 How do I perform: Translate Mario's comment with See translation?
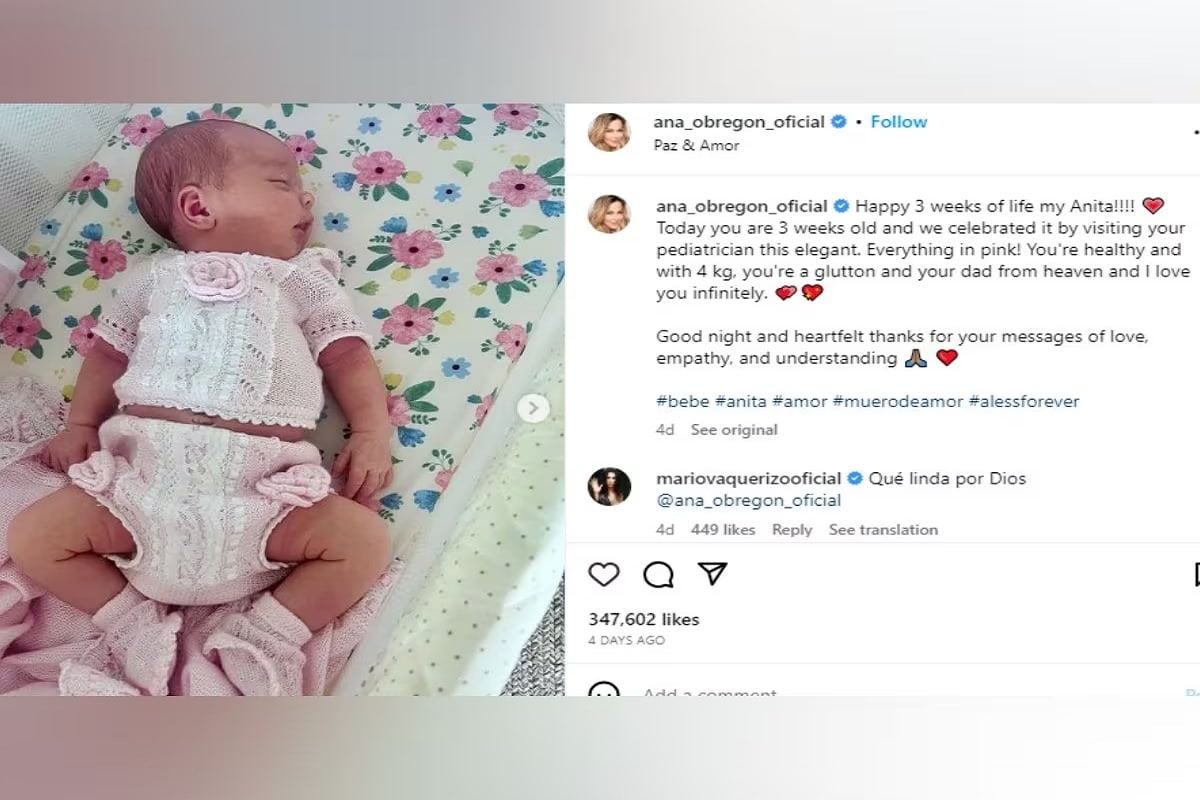click(883, 530)
